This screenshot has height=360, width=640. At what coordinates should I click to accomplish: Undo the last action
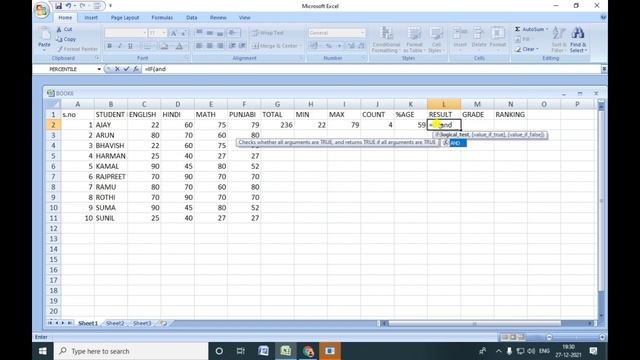pyautogui.click(x=69, y=6)
